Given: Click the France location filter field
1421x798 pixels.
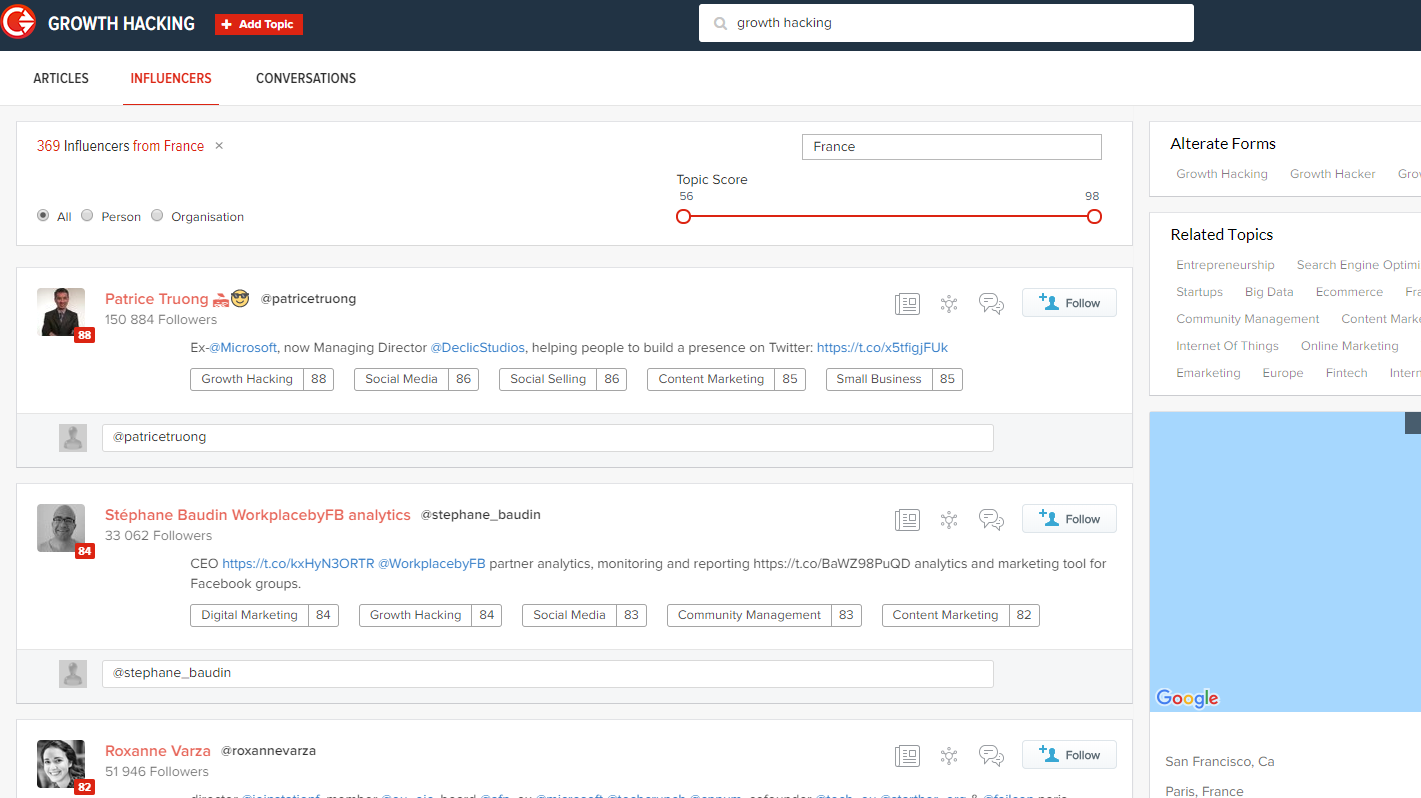Looking at the screenshot, I should [x=952, y=147].
